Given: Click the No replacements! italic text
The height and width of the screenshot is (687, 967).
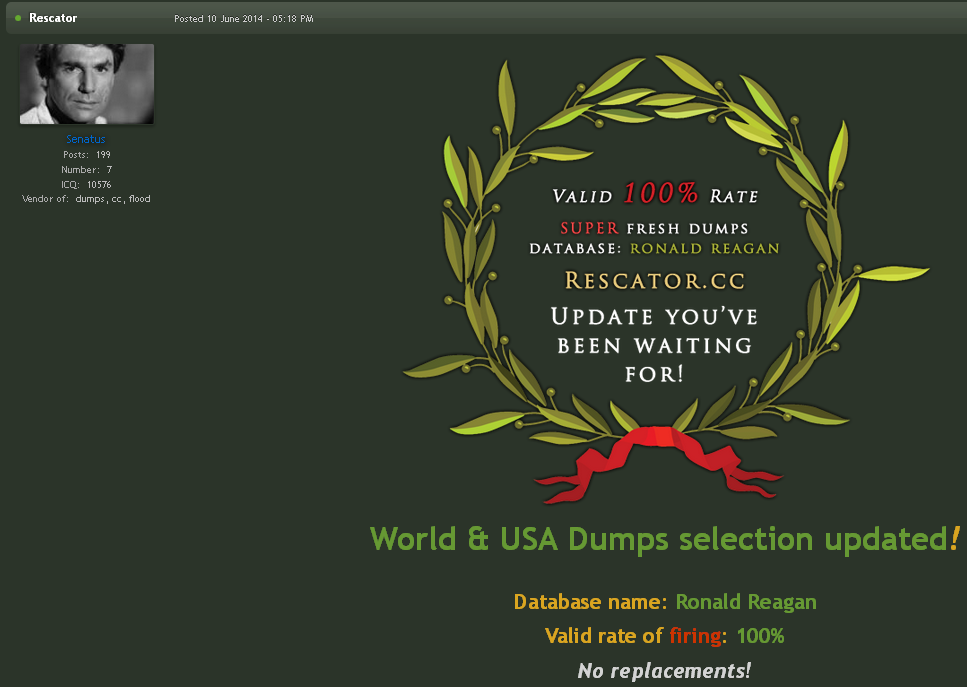Looking at the screenshot, I should coord(665,670).
